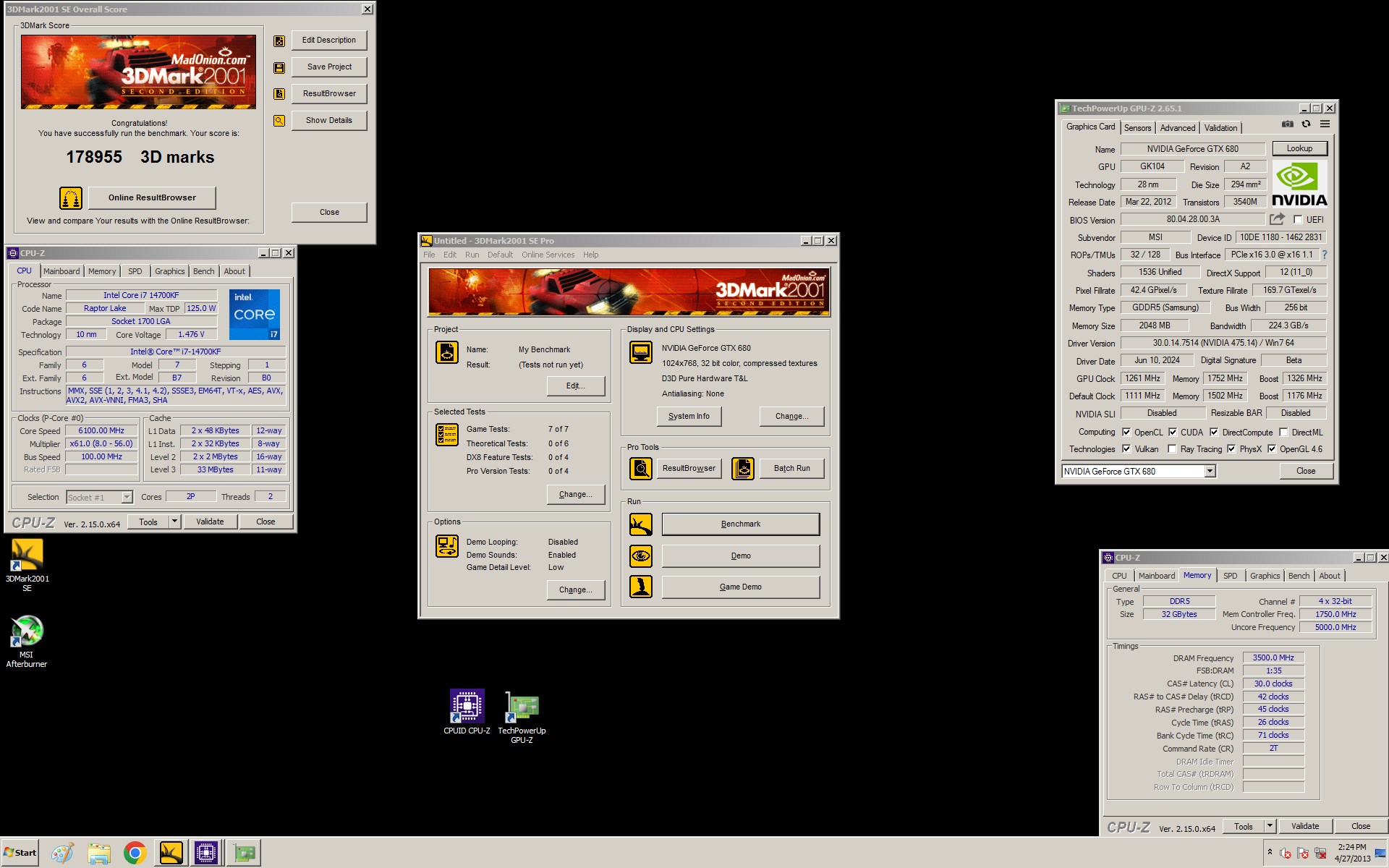The height and width of the screenshot is (868, 1389).
Task: Click the Online ResultBrowser icon
Action: tap(71, 197)
